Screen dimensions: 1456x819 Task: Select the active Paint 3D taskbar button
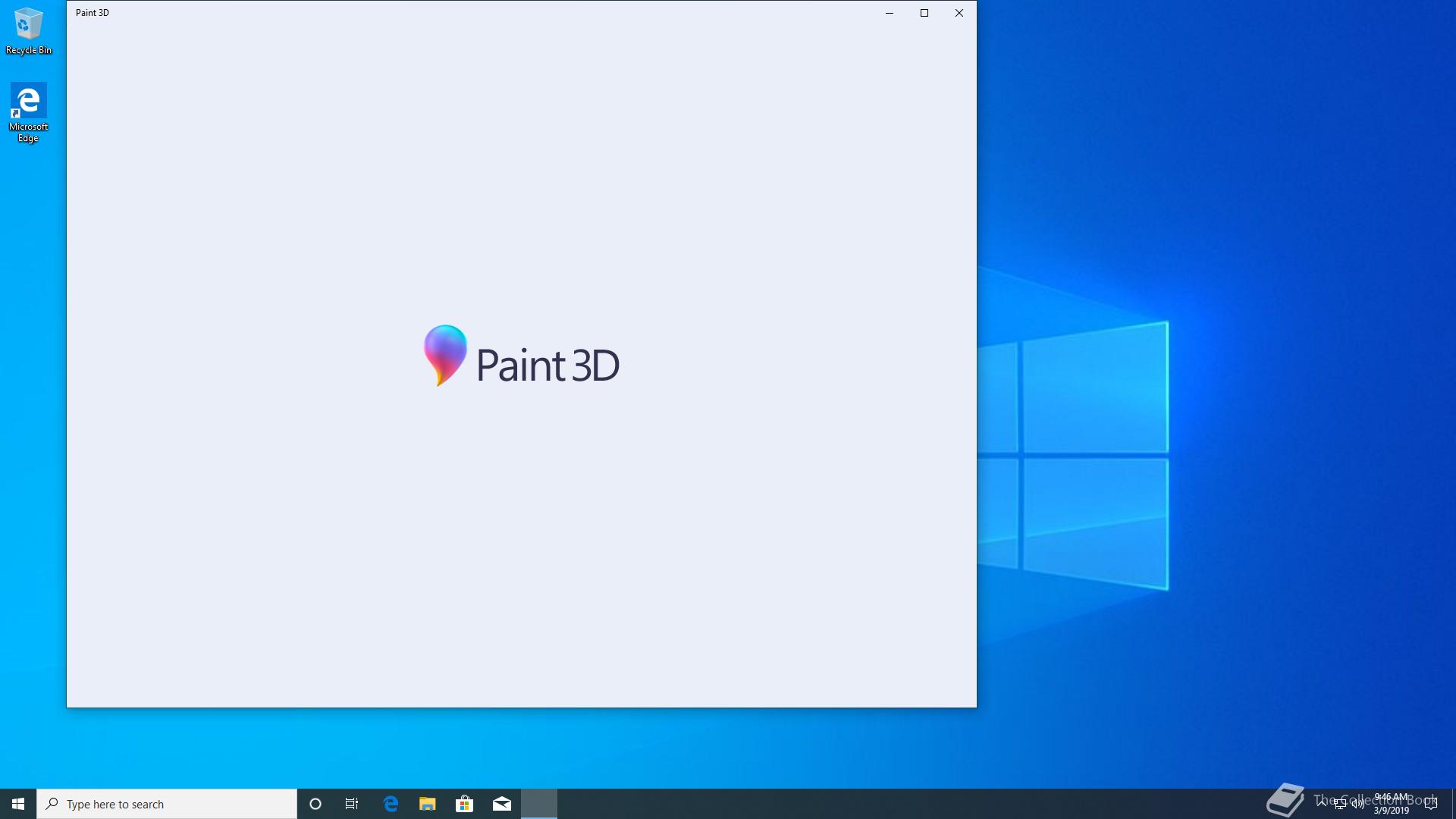point(539,804)
